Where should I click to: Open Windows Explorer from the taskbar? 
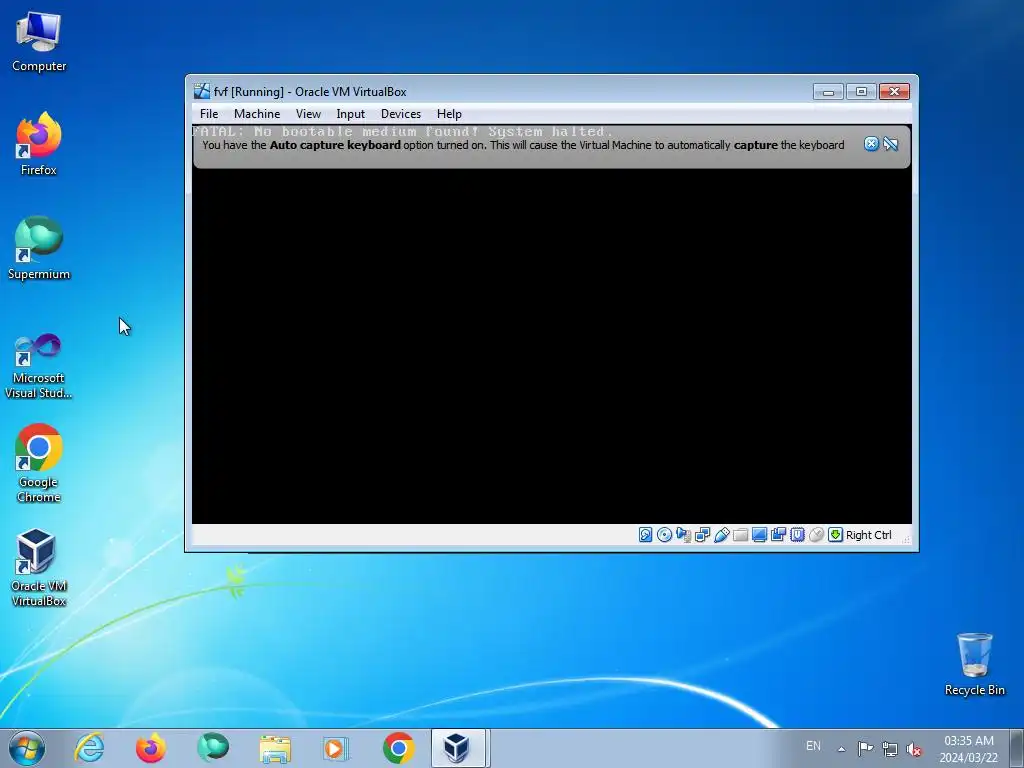click(275, 748)
